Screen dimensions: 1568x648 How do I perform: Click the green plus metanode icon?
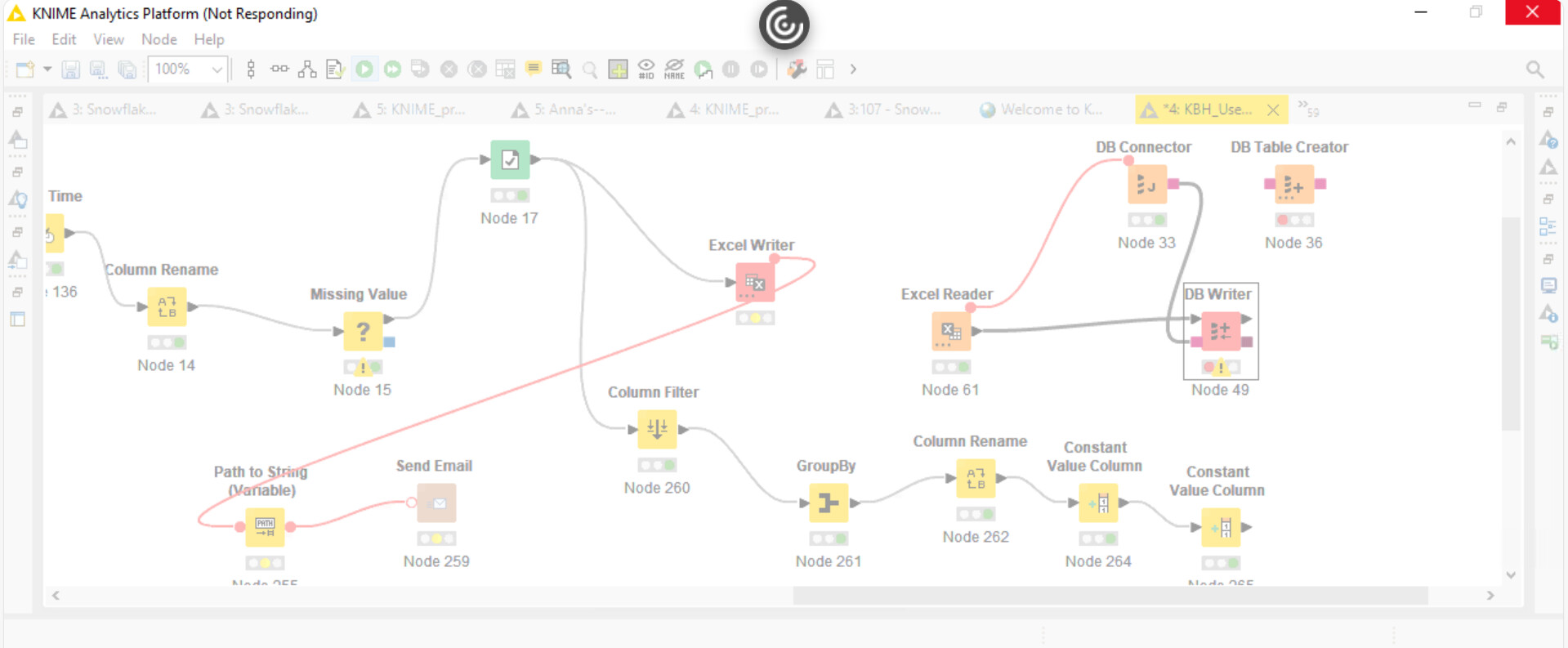click(618, 69)
